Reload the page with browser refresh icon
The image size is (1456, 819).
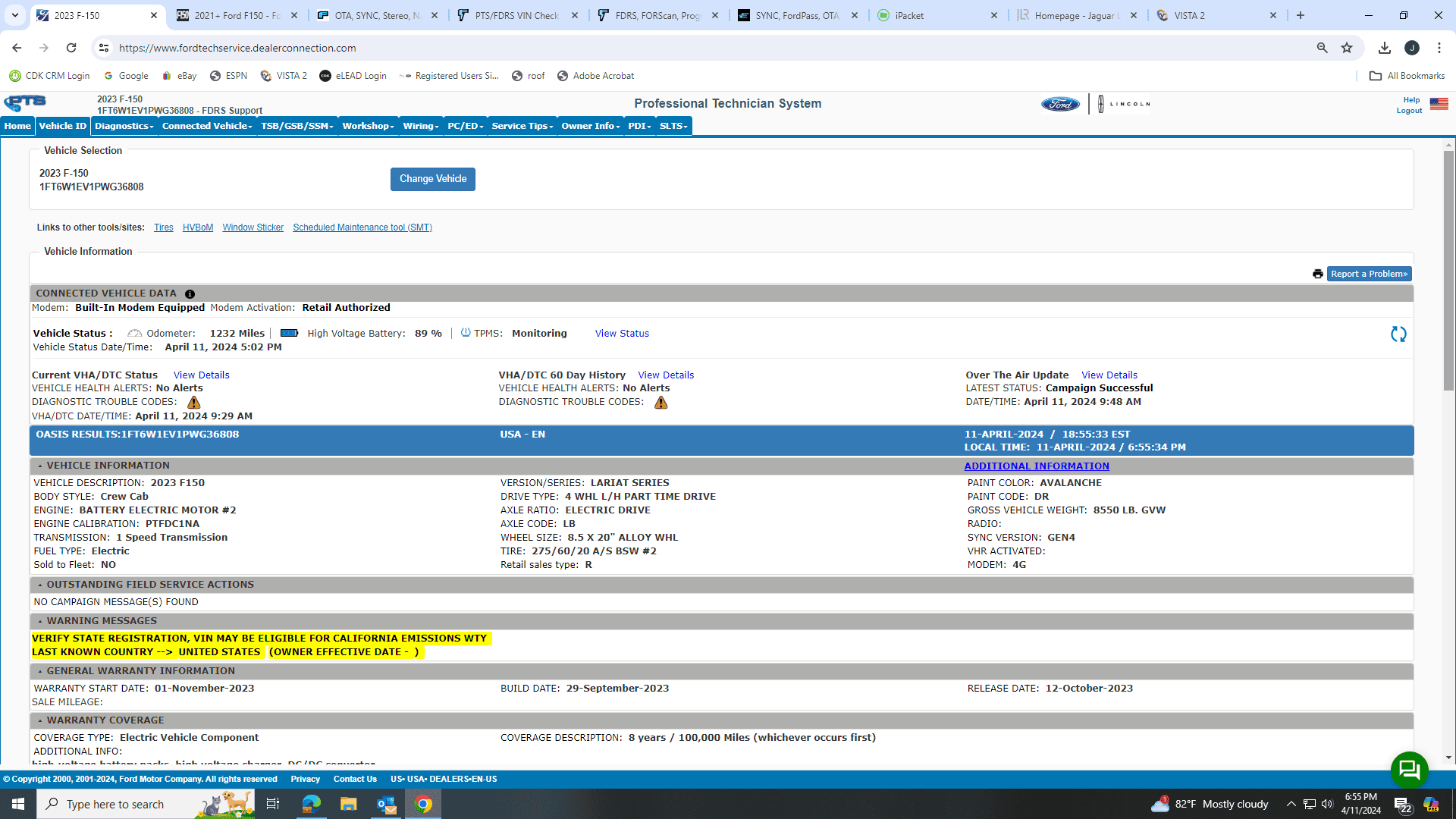pos(71,48)
